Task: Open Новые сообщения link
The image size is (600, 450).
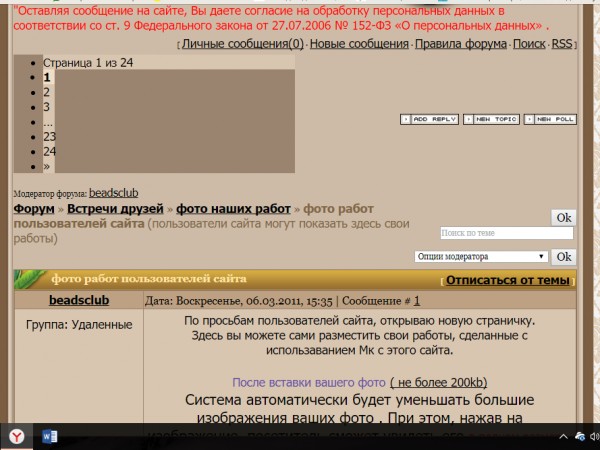Action: pos(359,44)
